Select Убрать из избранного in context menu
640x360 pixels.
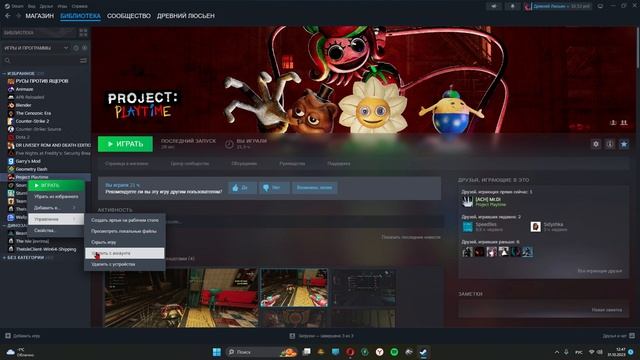56,197
